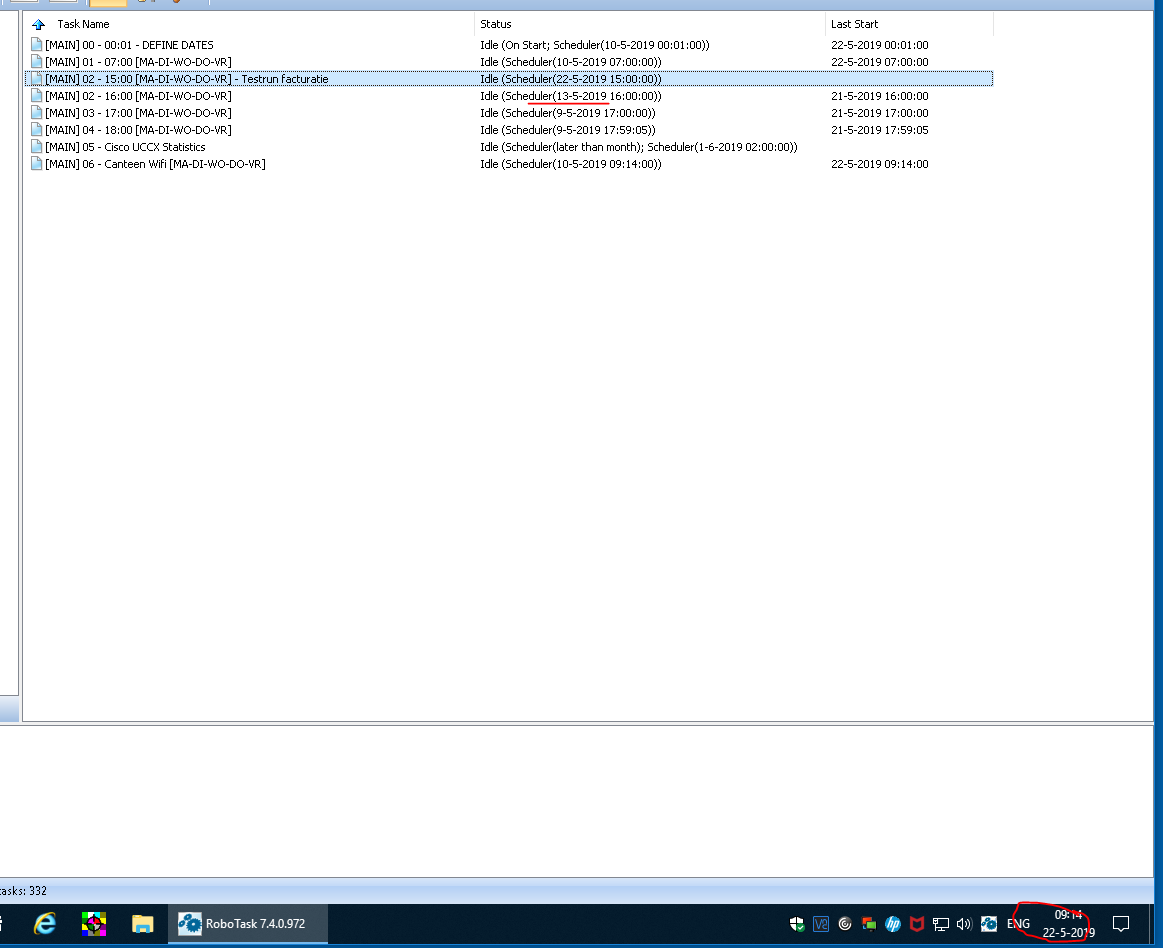Open Internet Explorer from the taskbar

[45, 924]
